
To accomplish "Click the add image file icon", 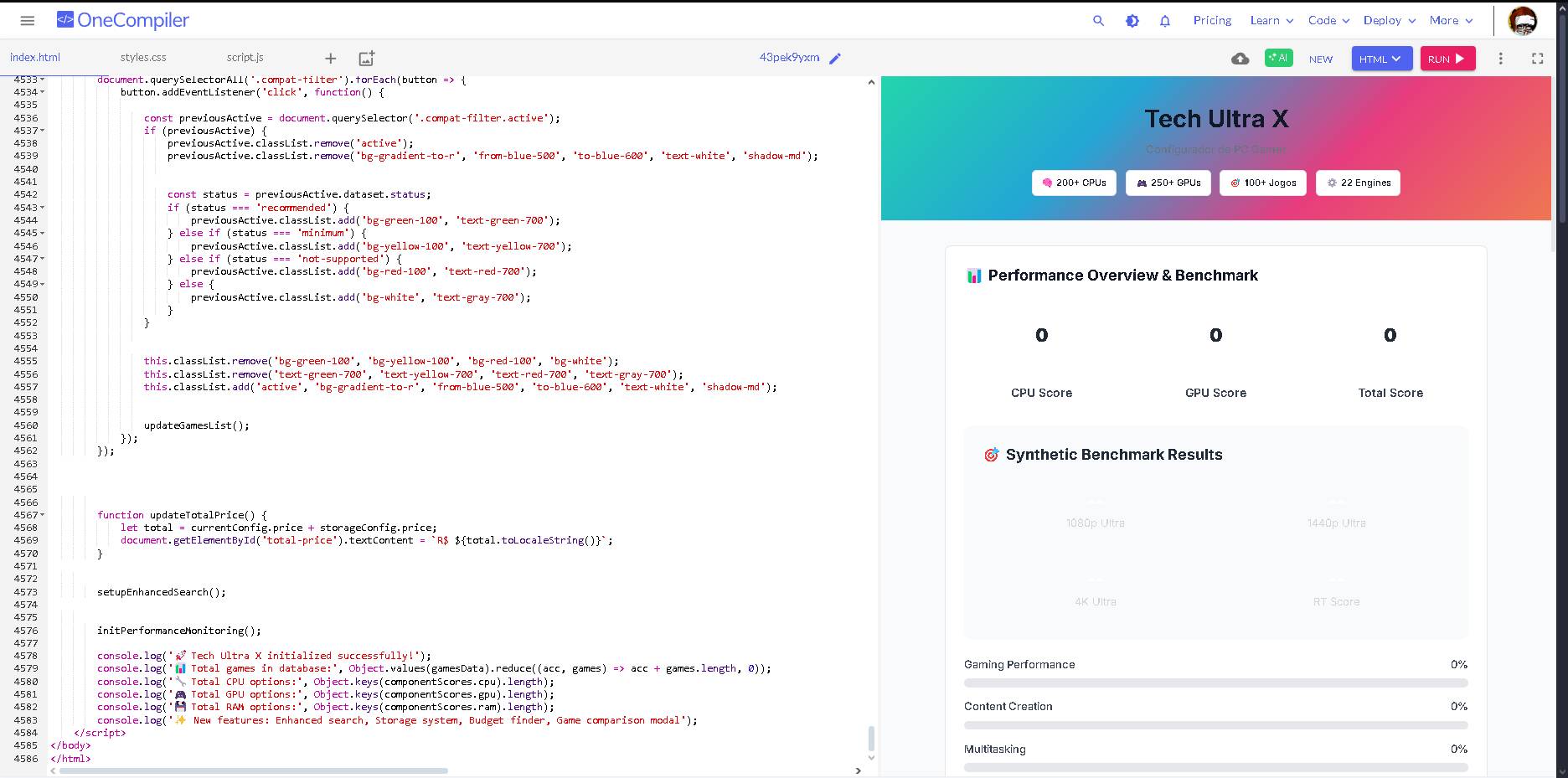I will pos(366,58).
